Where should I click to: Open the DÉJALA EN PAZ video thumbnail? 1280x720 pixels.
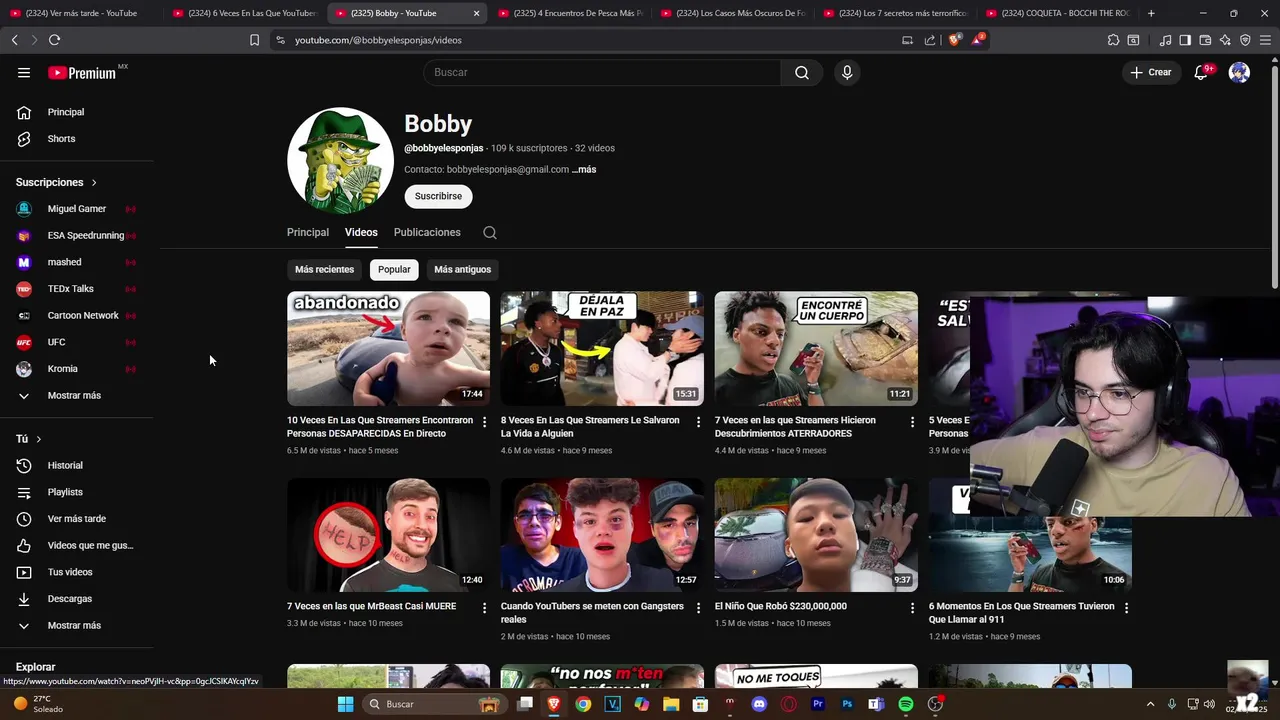click(602, 348)
